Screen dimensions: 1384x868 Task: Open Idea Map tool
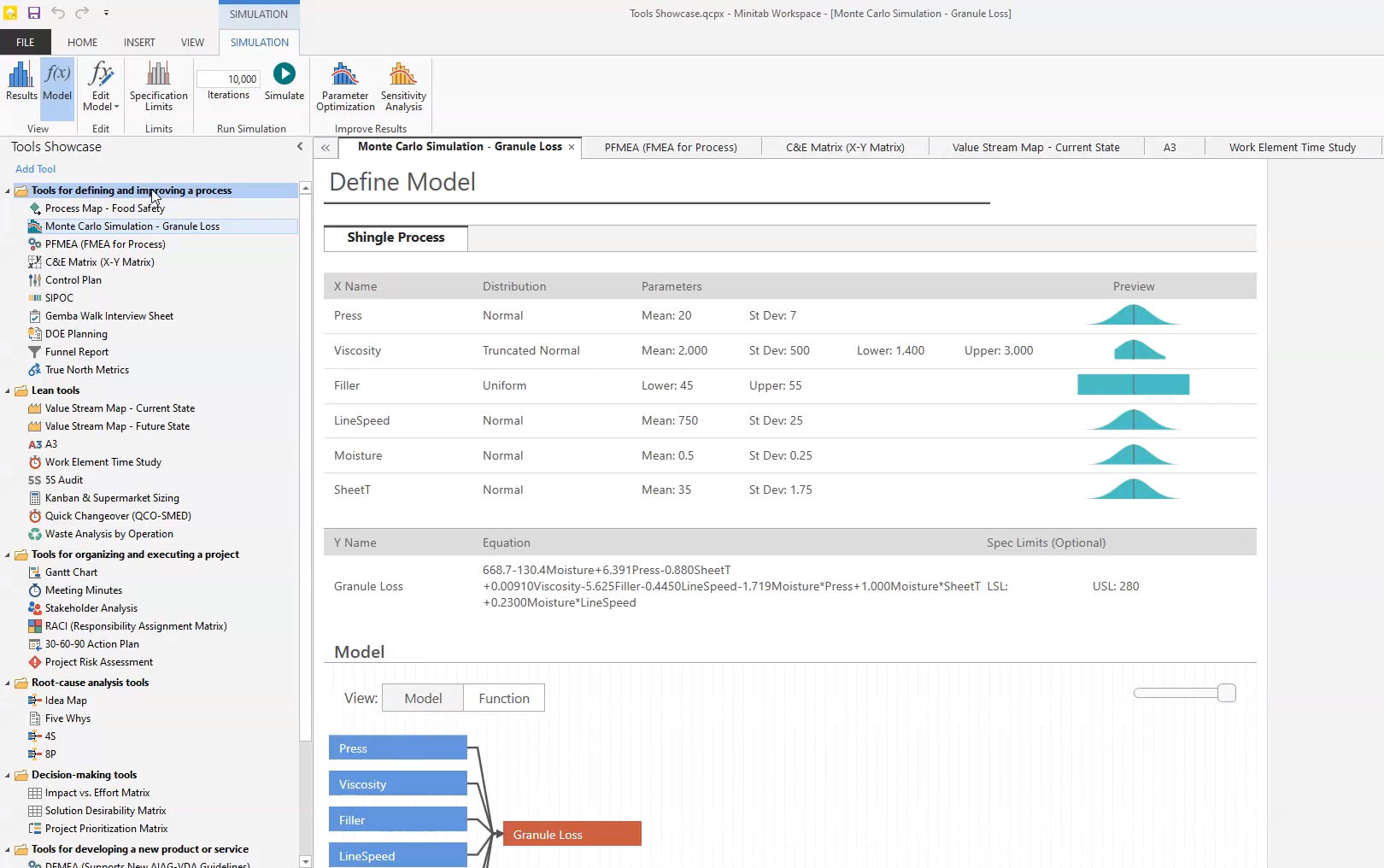click(x=66, y=701)
